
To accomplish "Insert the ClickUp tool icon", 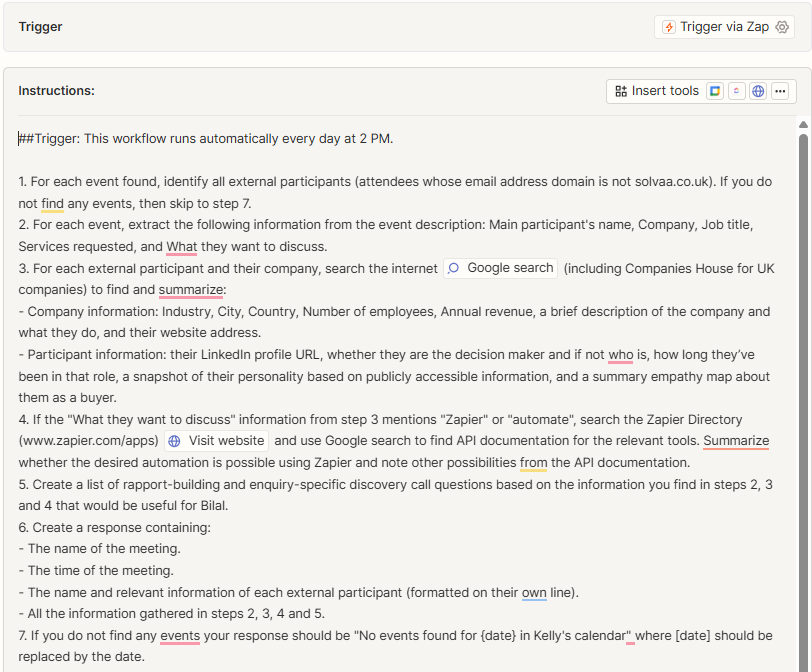I will click(736, 91).
